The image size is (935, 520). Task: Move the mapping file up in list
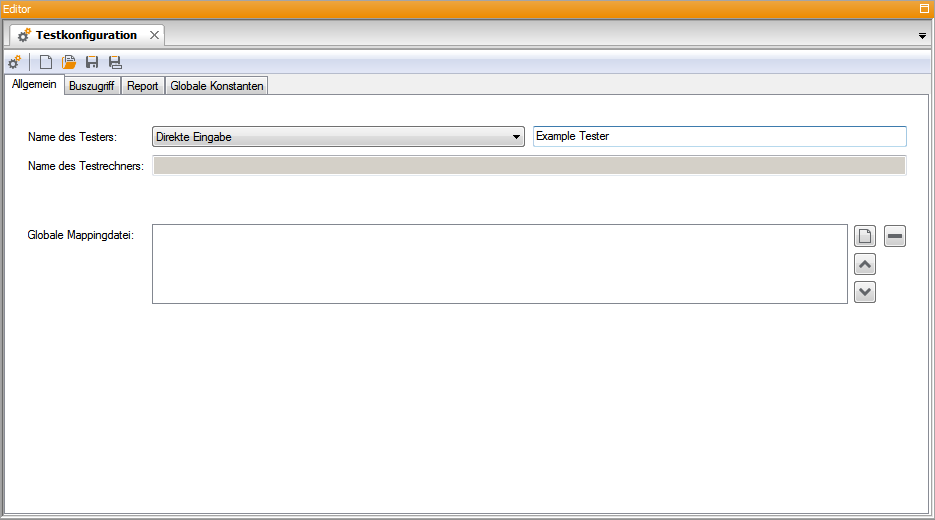coord(865,264)
